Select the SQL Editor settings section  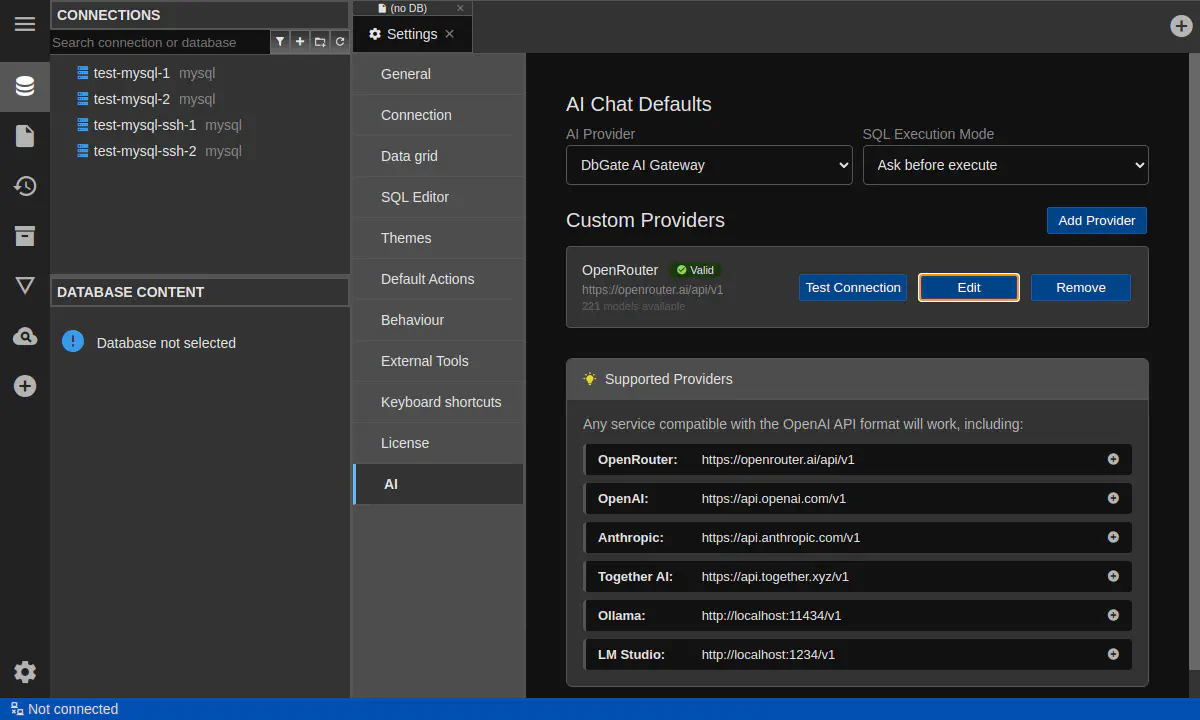click(x=415, y=197)
